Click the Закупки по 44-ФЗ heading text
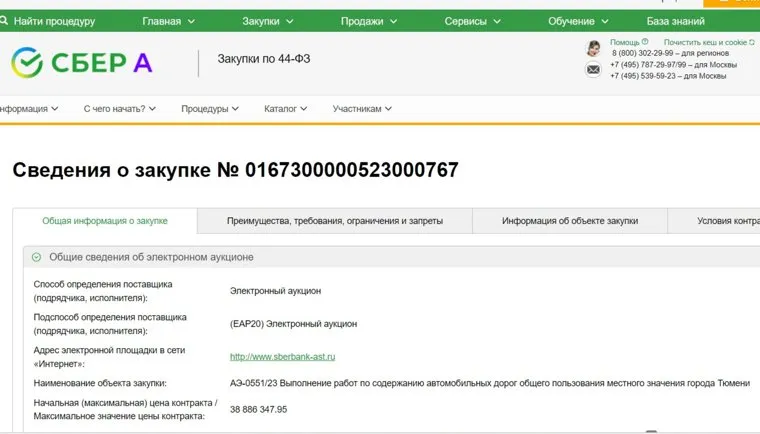760x434 pixels. [x=264, y=59]
